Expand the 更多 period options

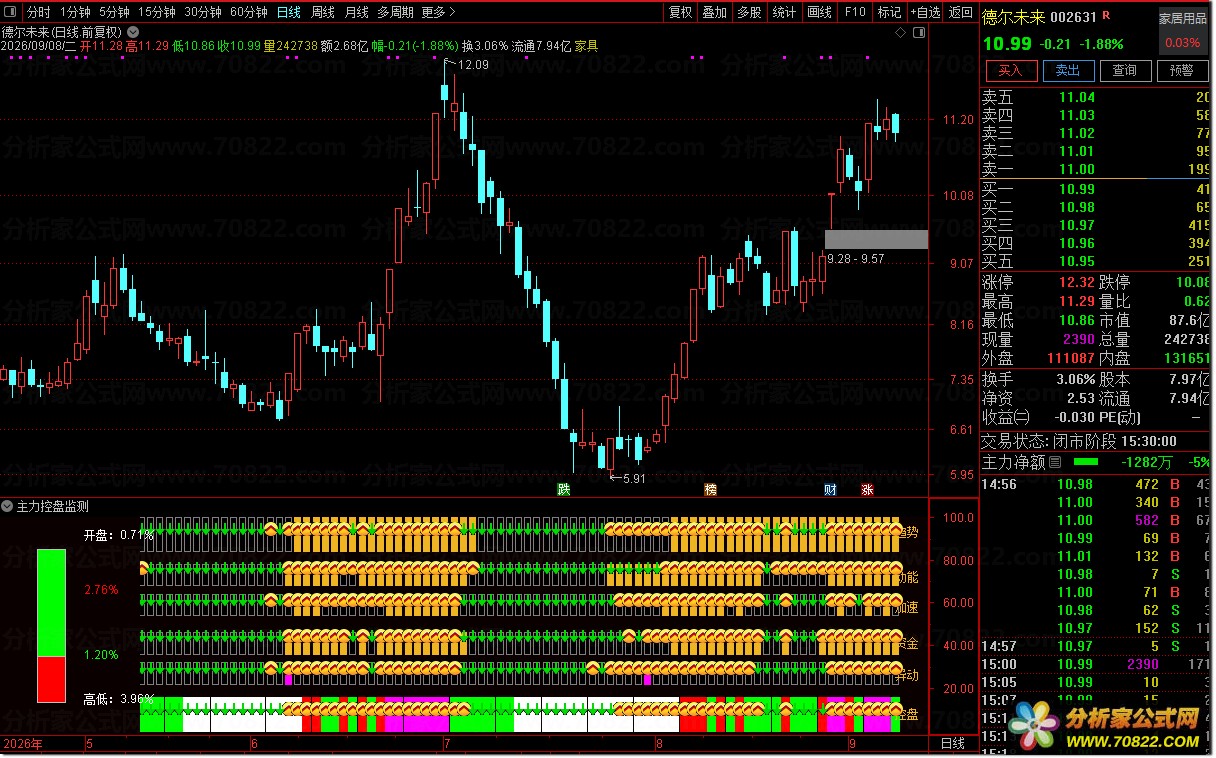[438, 12]
